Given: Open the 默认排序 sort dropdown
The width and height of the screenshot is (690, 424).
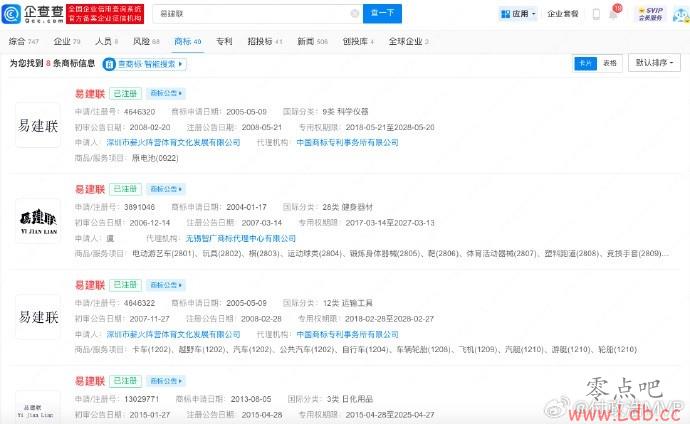Looking at the screenshot, I should pyautogui.click(x=654, y=63).
